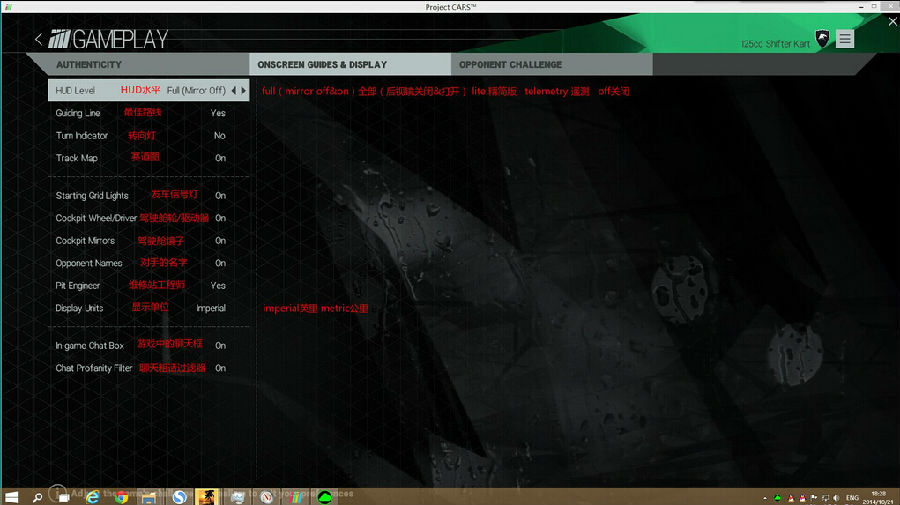The image size is (900, 505).
Task: Open the compass icon app in the taskbar
Action: (266, 497)
